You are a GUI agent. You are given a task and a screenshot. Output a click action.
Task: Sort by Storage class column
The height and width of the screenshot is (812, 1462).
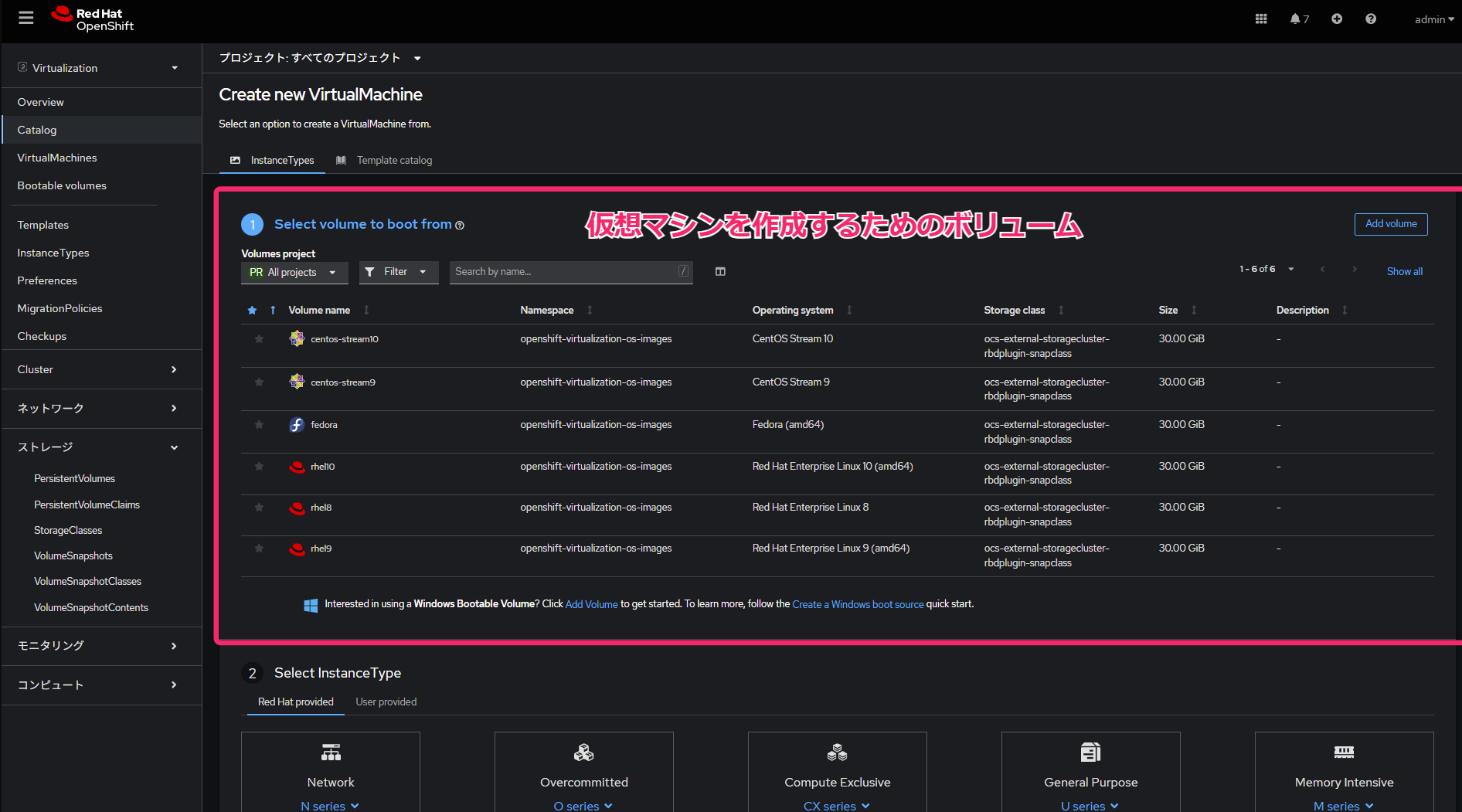click(x=1024, y=310)
